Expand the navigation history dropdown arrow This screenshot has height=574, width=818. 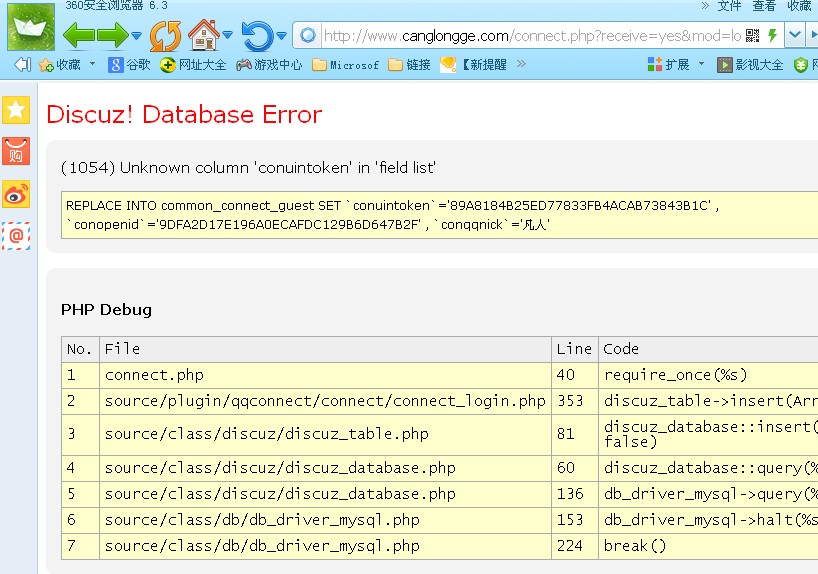click(136, 37)
